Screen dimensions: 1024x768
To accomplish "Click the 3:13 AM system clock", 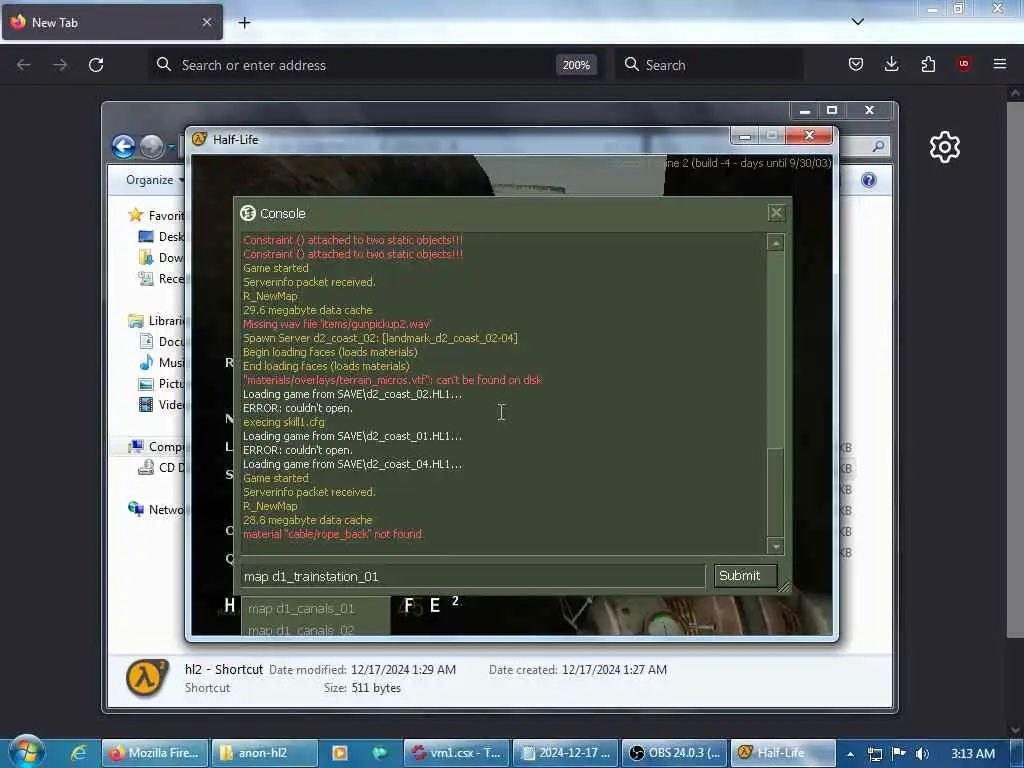I will [972, 754].
